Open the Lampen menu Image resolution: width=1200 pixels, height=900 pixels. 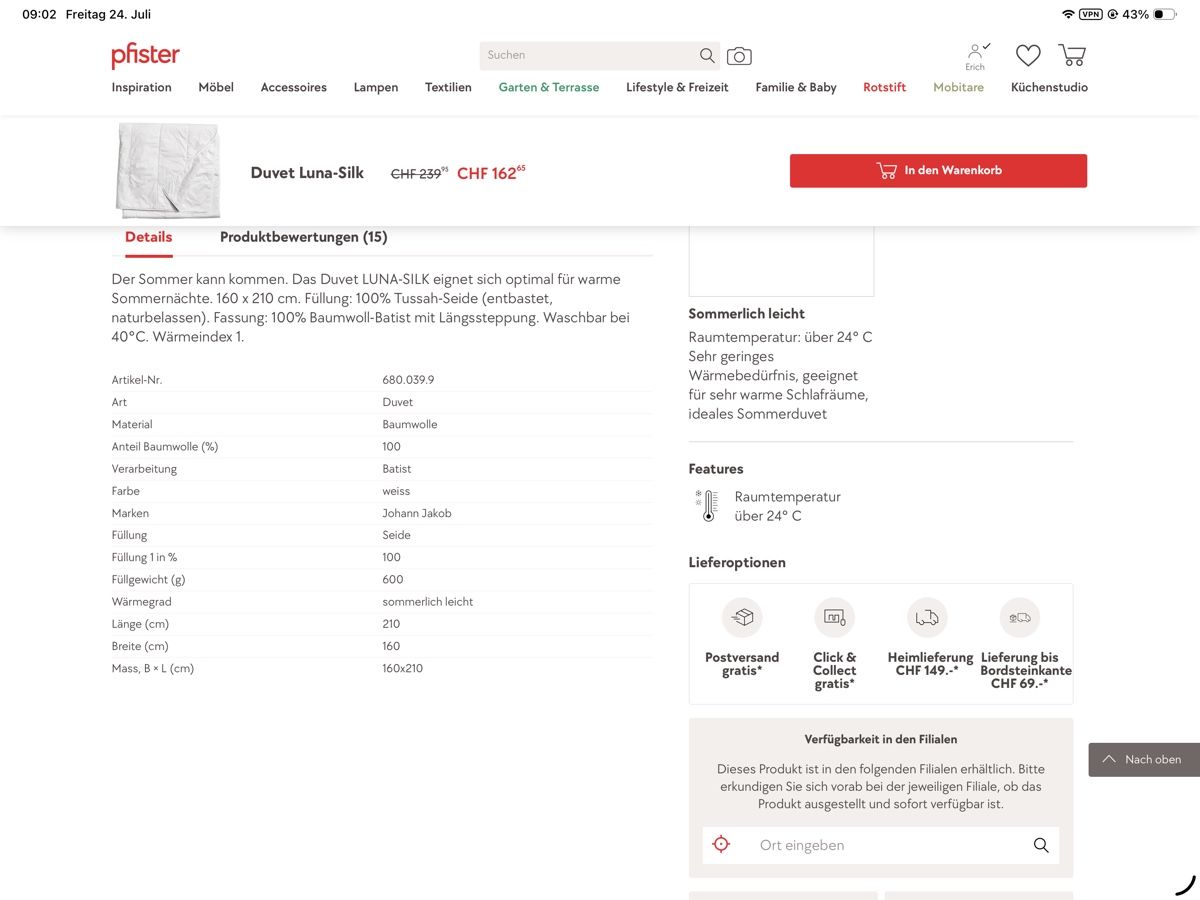coord(376,88)
